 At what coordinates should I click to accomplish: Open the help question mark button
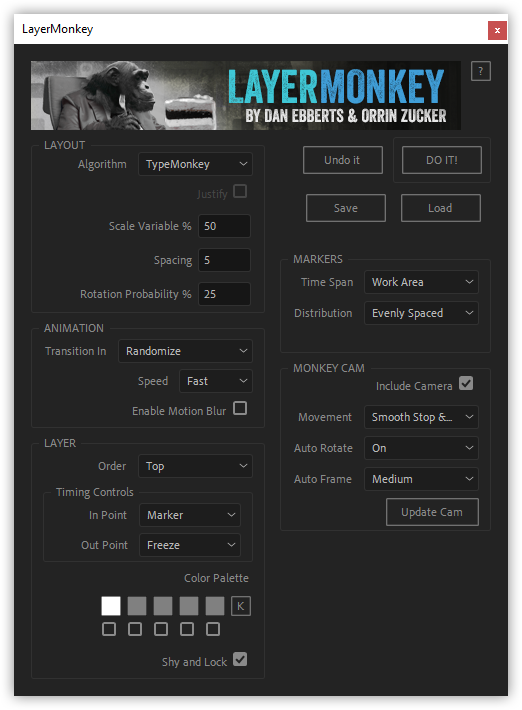pyautogui.click(x=480, y=71)
